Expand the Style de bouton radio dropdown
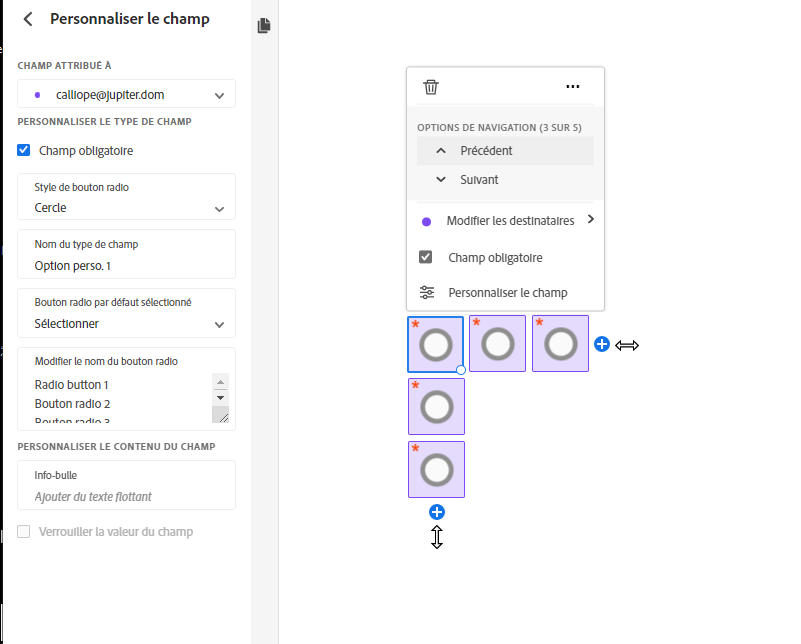 (x=127, y=208)
